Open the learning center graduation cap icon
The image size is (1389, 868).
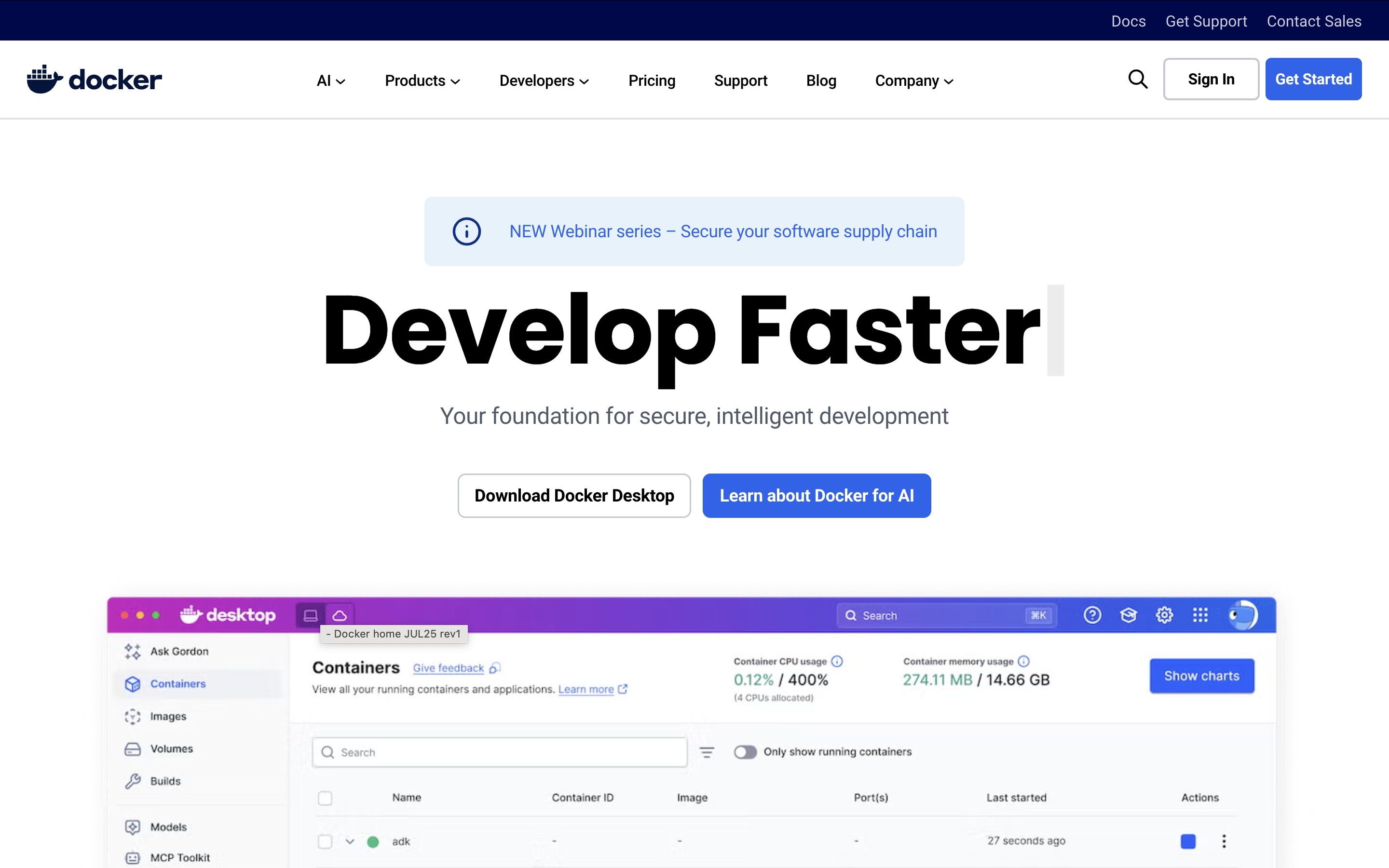(1128, 615)
